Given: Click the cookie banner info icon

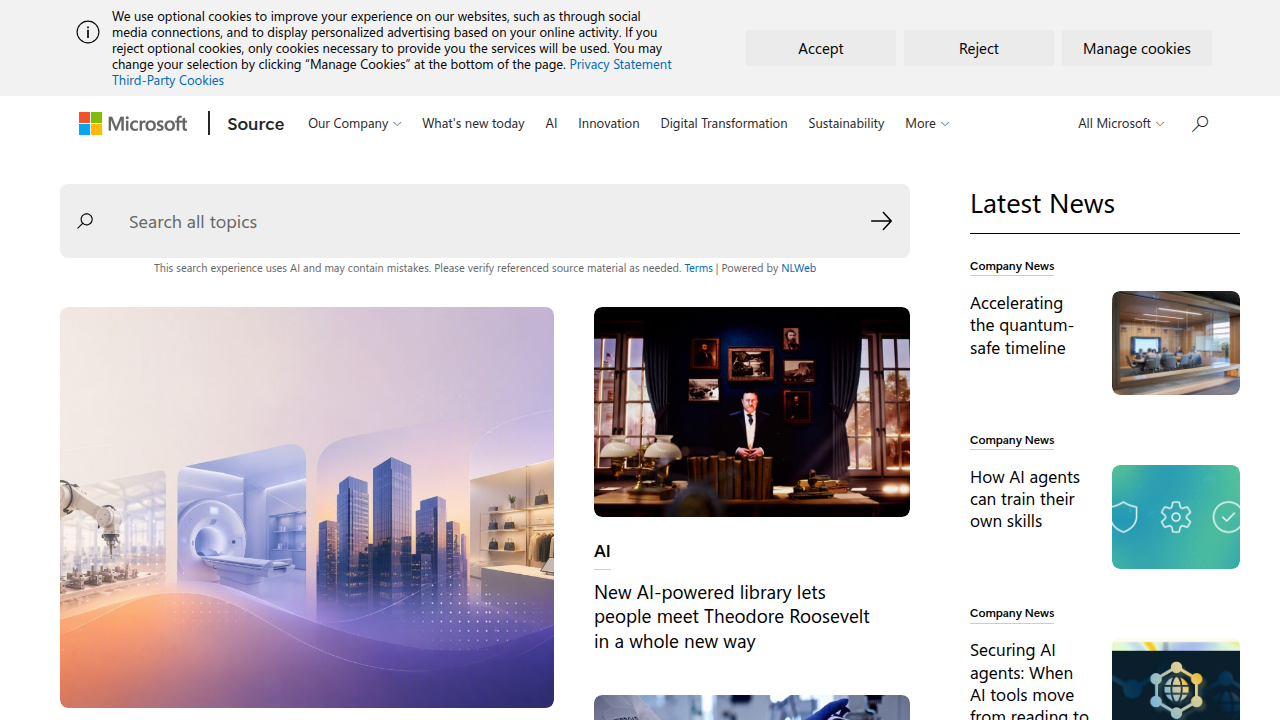Looking at the screenshot, I should (88, 32).
